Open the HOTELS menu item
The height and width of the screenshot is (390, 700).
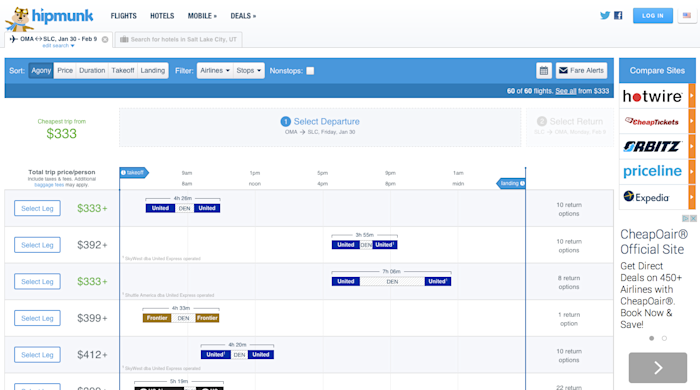coord(162,16)
